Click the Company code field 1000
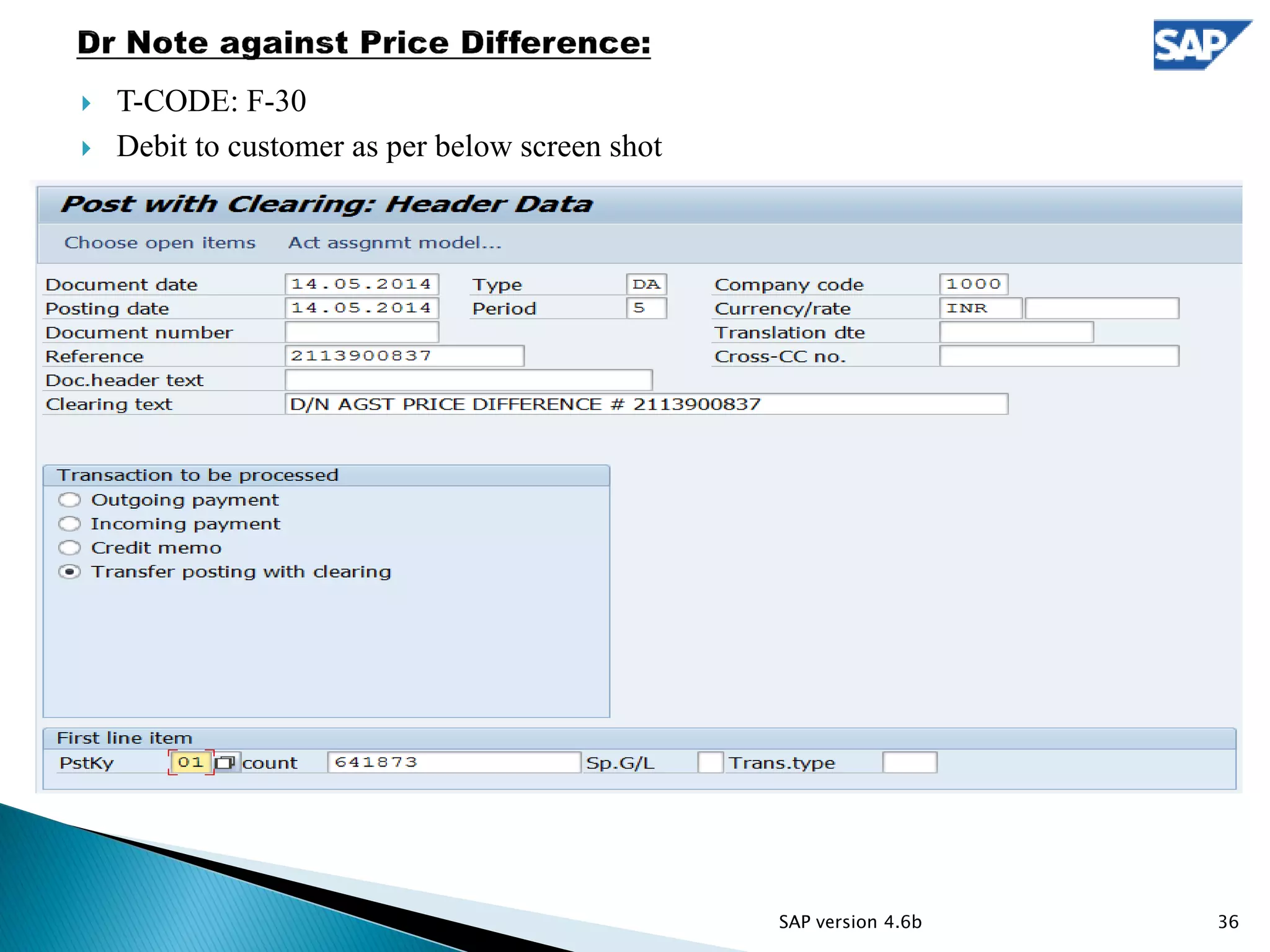The height and width of the screenshot is (952, 1270). coord(974,284)
